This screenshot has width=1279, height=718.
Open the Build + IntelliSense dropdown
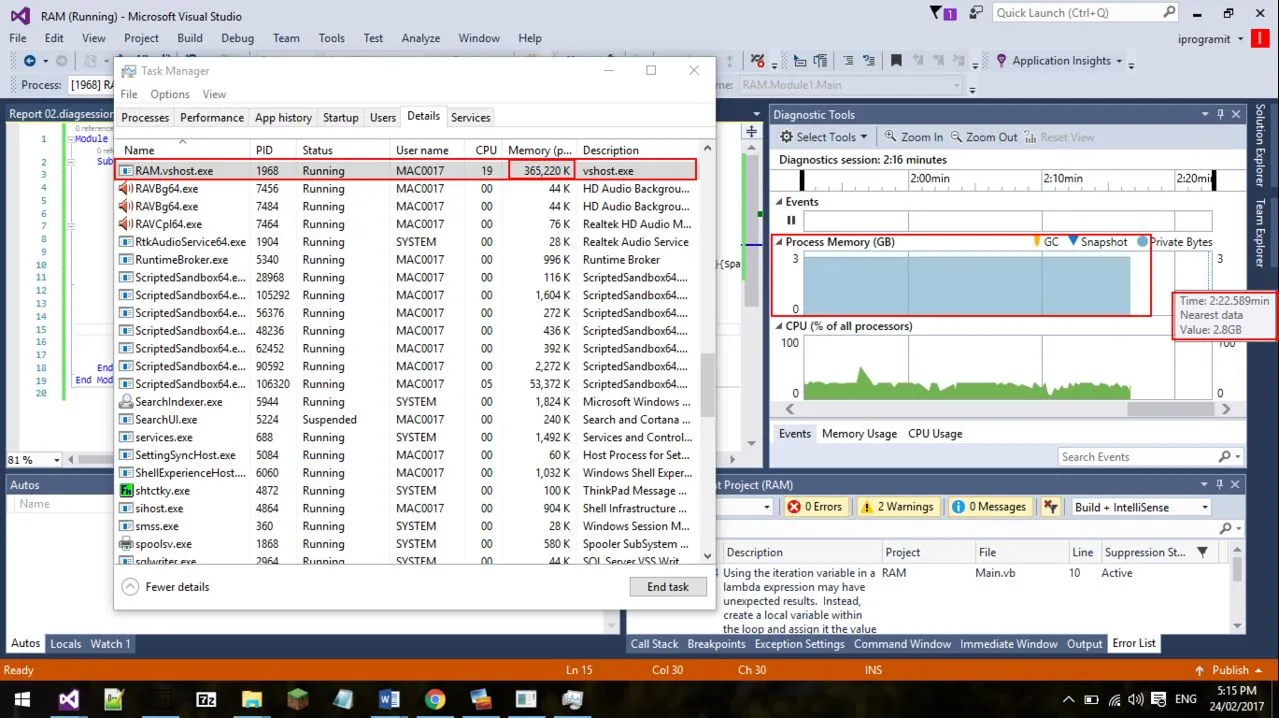pyautogui.click(x=1140, y=507)
